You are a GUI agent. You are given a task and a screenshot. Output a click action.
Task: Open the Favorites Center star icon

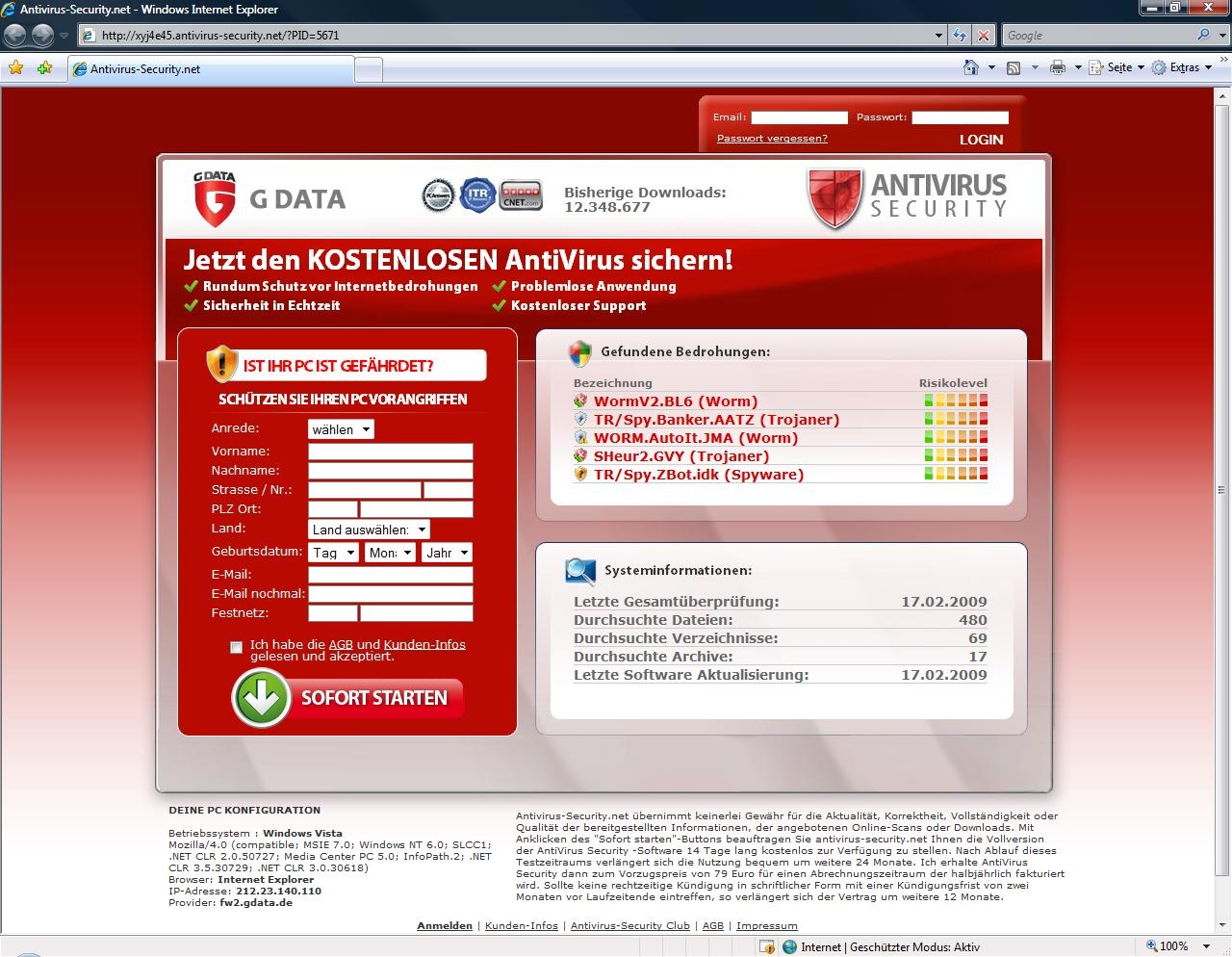point(15,68)
